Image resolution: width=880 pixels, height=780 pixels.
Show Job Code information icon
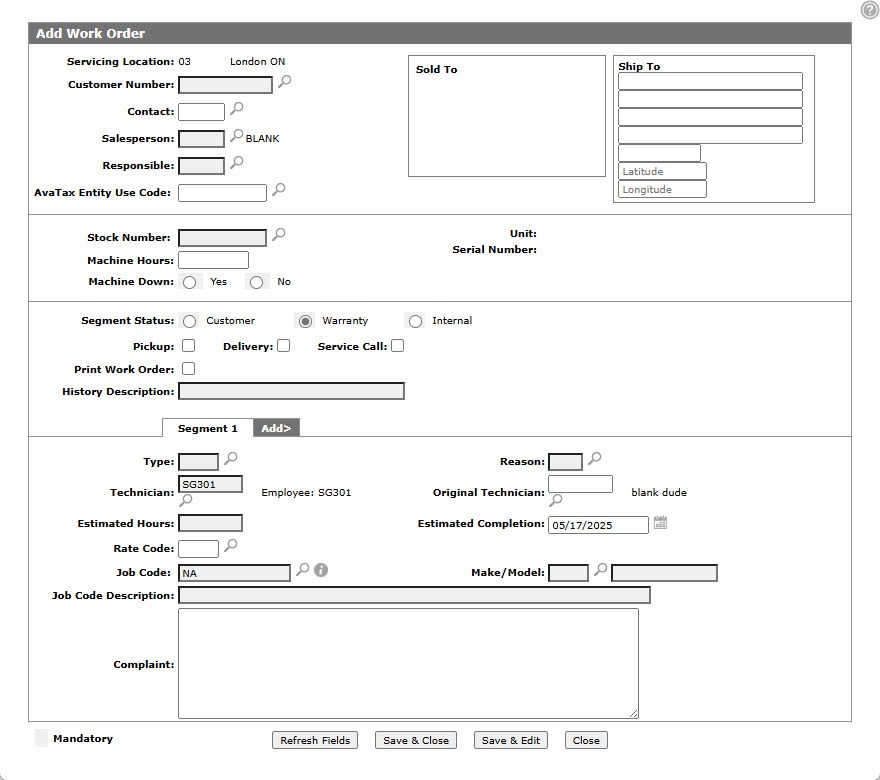321,570
